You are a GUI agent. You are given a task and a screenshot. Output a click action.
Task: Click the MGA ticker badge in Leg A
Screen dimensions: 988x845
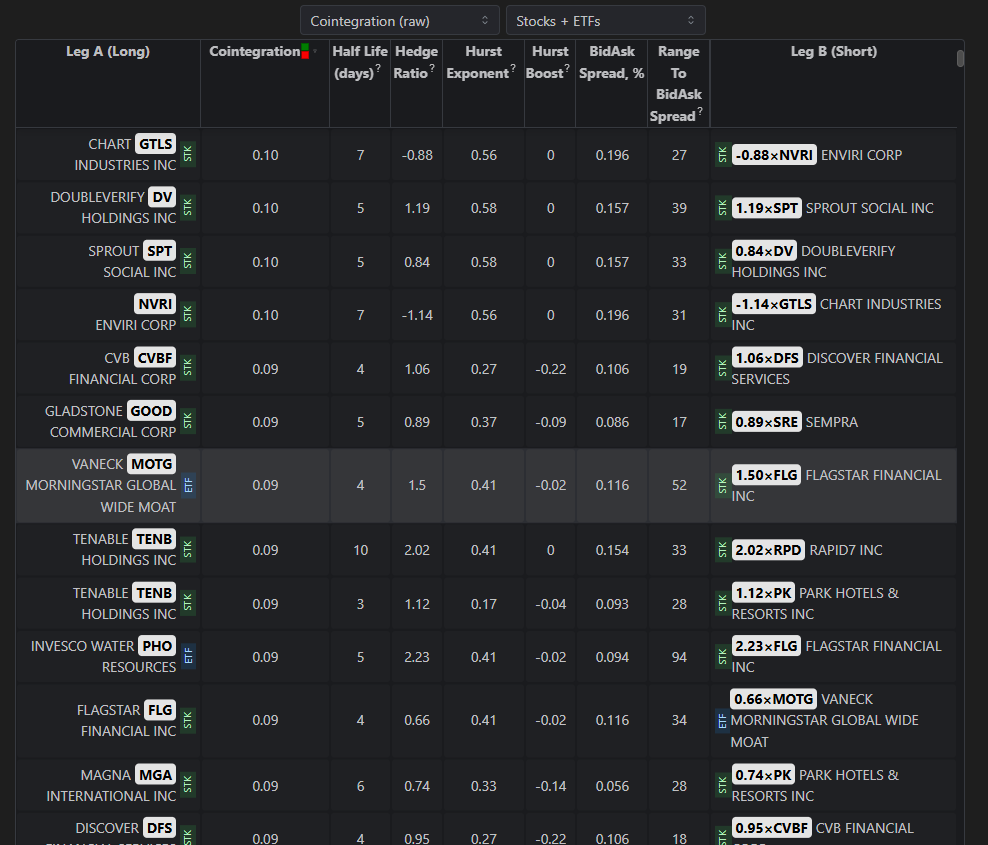click(155, 775)
